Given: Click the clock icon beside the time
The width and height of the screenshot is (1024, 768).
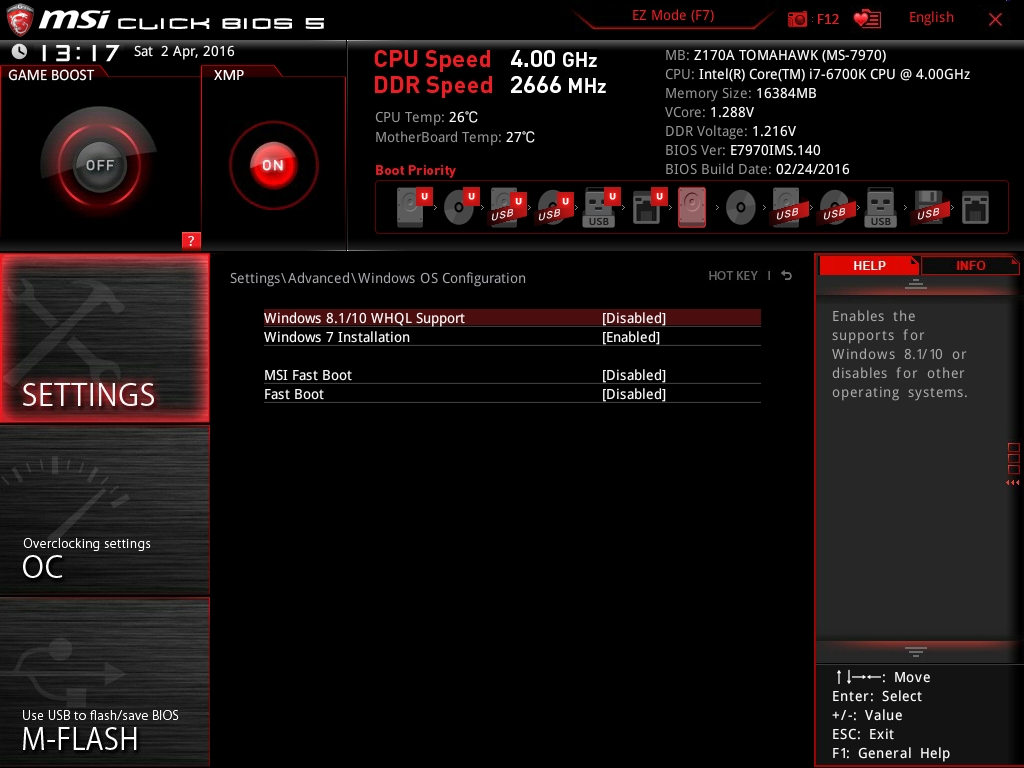Looking at the screenshot, I should pyautogui.click(x=20, y=51).
